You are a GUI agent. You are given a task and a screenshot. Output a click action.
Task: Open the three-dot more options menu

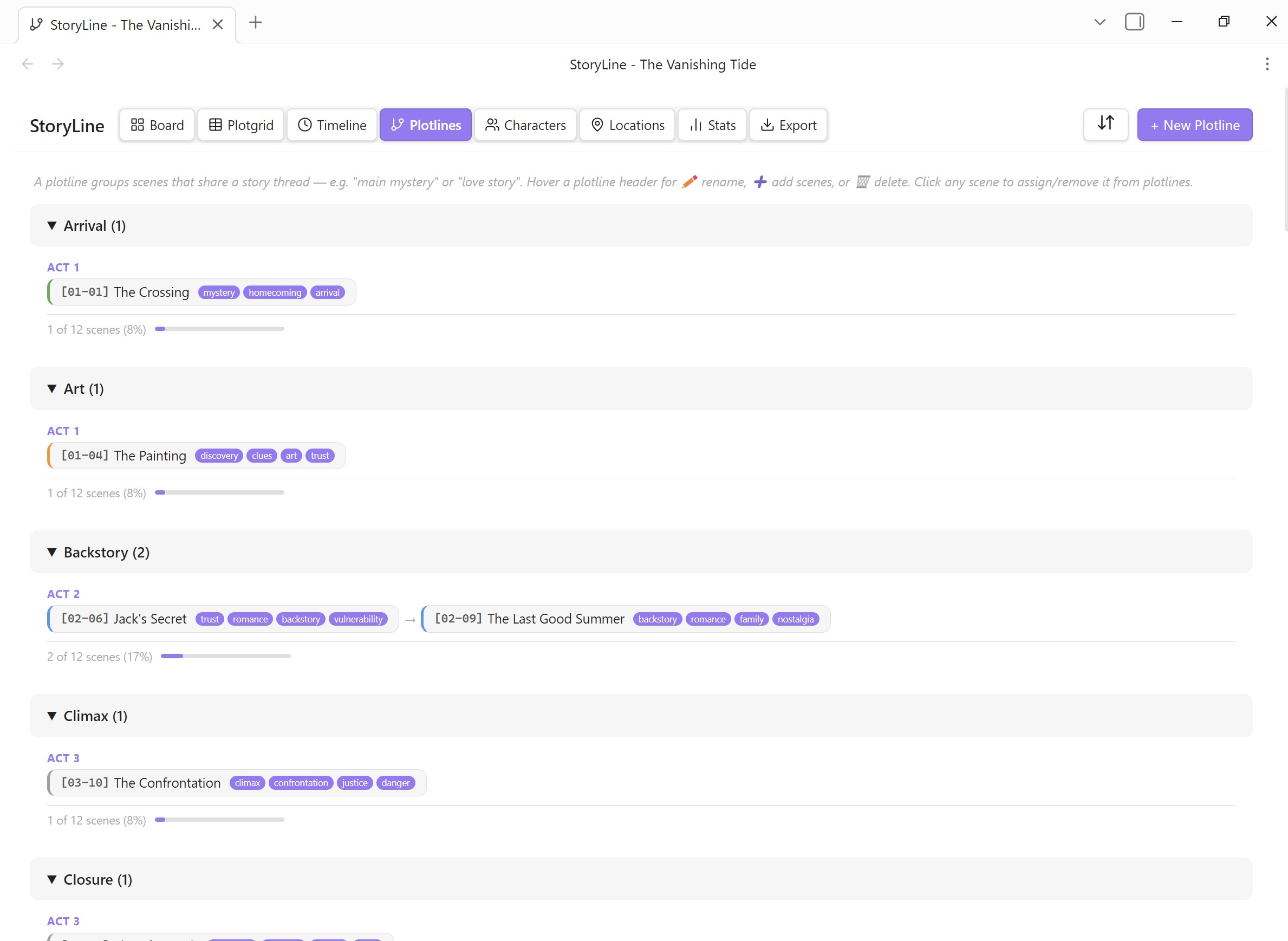tap(1266, 64)
